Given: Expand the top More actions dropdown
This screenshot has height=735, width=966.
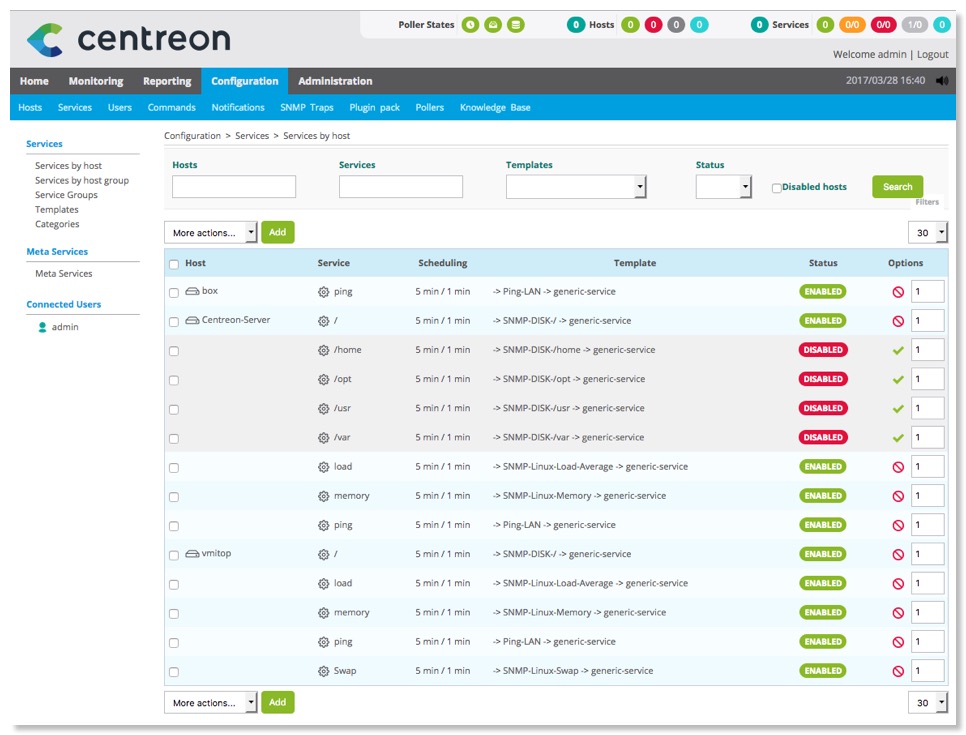Looking at the screenshot, I should click(x=210, y=233).
